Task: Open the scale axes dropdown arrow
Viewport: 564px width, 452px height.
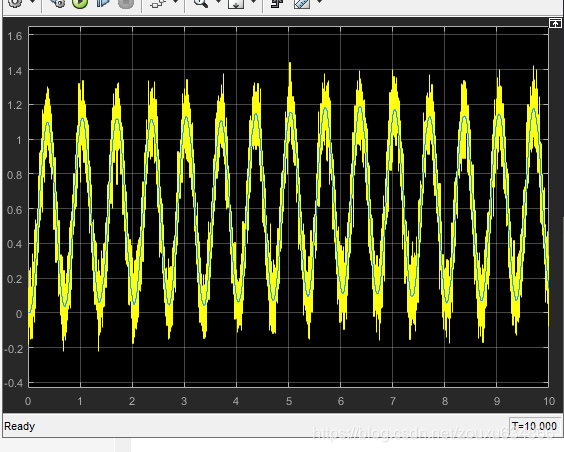Action: tap(253, 2)
